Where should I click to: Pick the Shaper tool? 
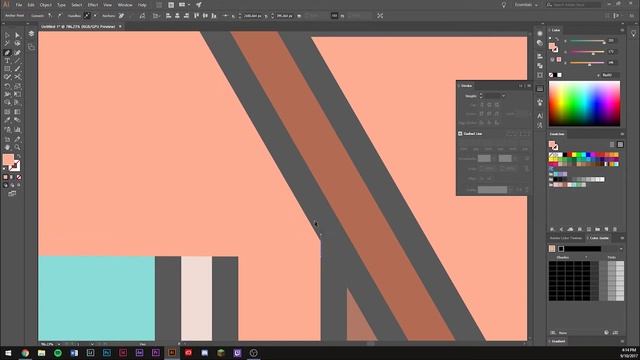point(7,77)
